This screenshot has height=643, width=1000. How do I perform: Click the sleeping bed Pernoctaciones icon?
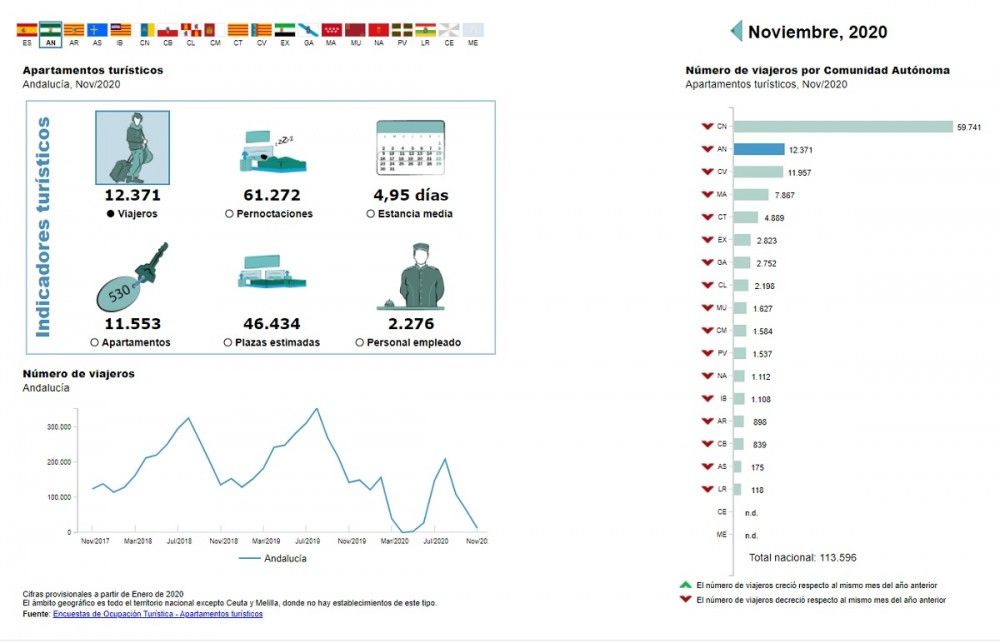point(273,151)
